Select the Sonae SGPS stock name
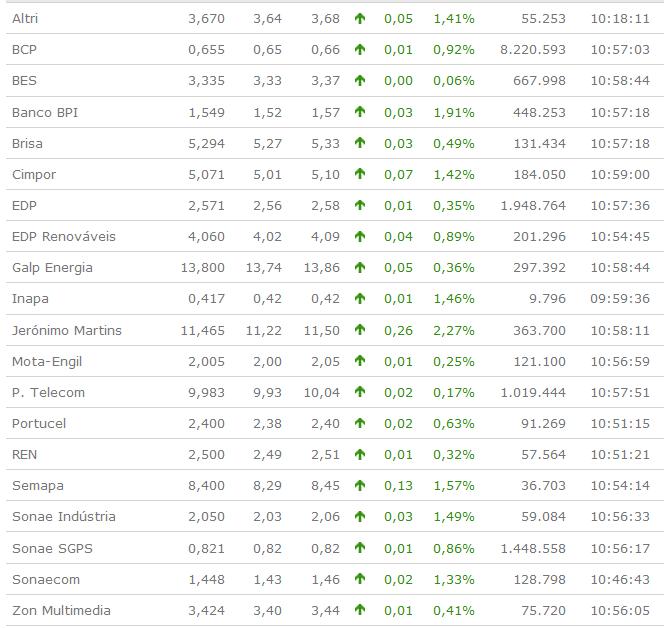Image resolution: width=664 pixels, height=628 pixels. point(52,548)
